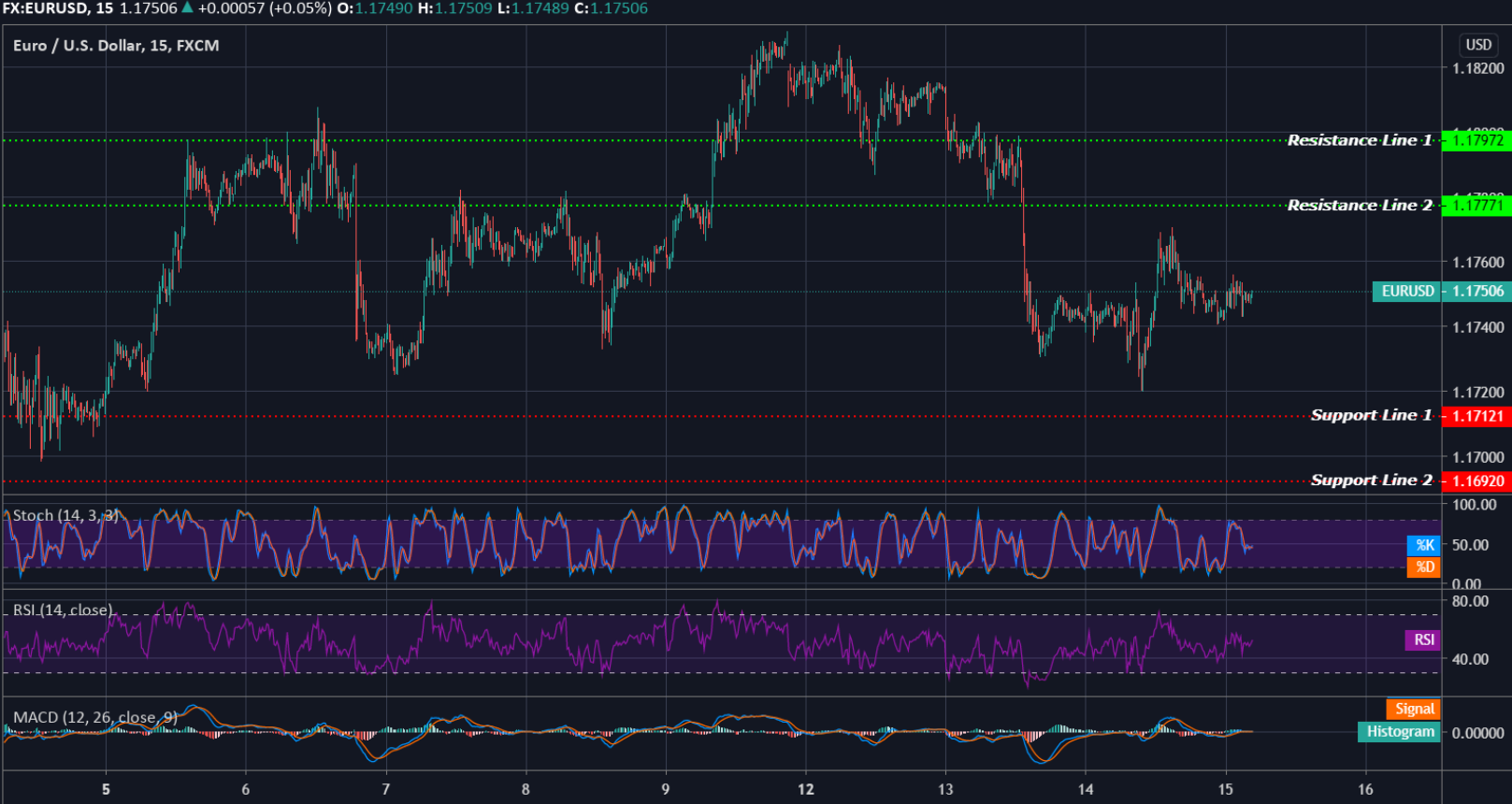Click the Euro / U.S. Dollar, 15, FXCM title
This screenshot has height=804, width=1512.
pyautogui.click(x=116, y=46)
